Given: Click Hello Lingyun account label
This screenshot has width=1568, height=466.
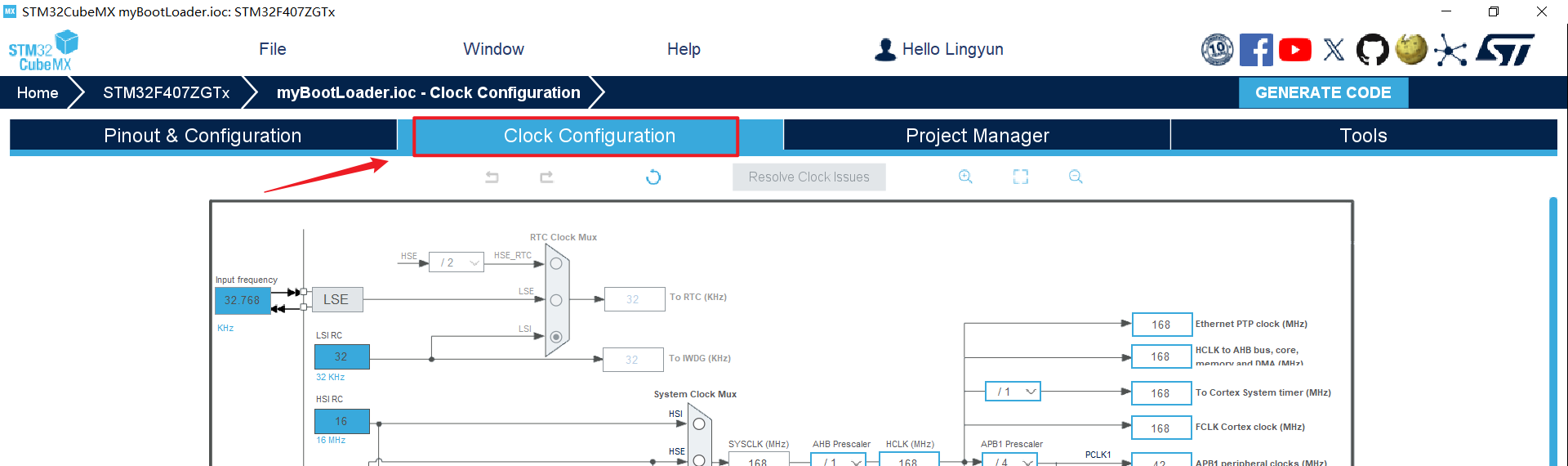Looking at the screenshot, I should pyautogui.click(x=952, y=49).
